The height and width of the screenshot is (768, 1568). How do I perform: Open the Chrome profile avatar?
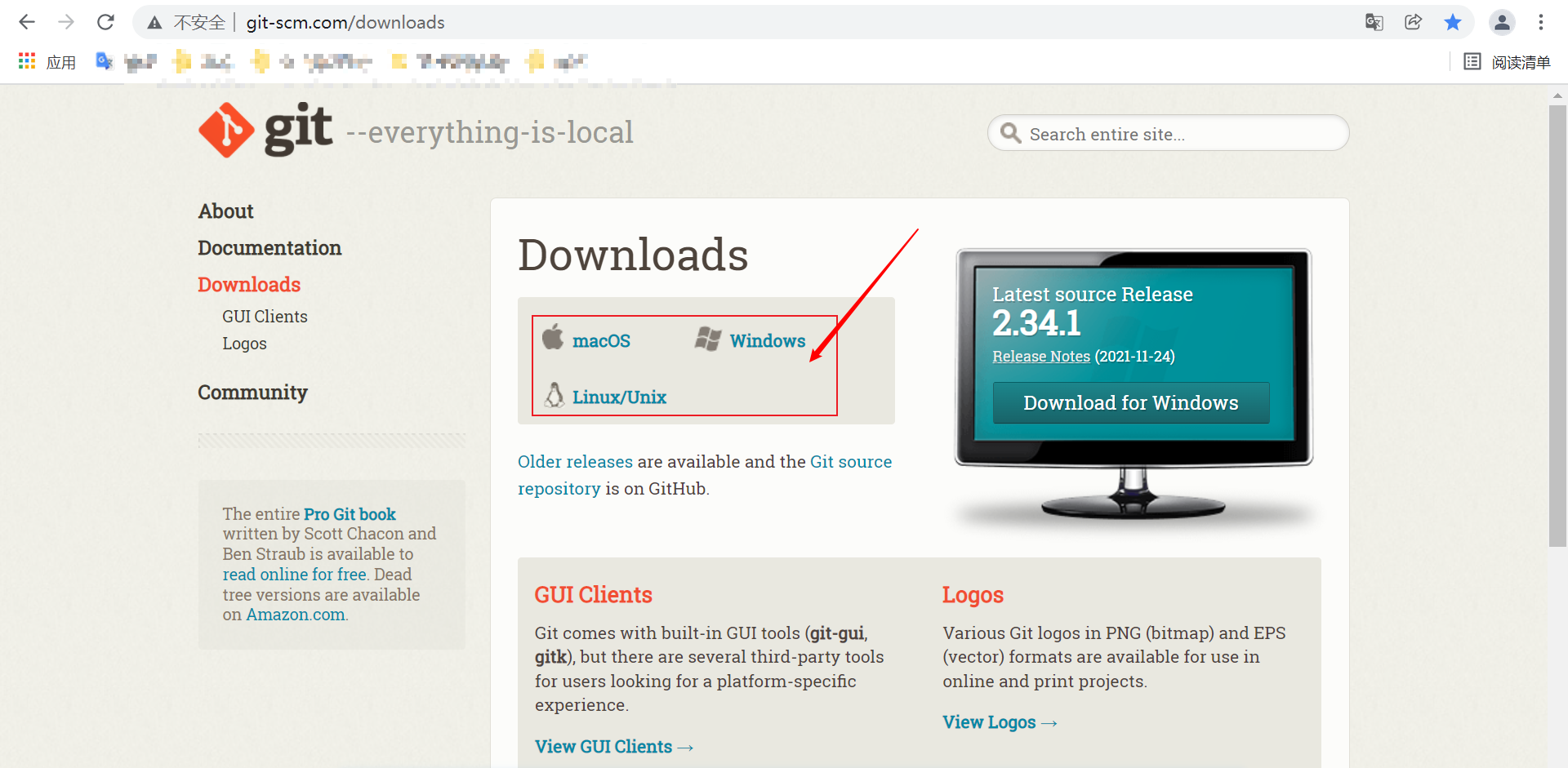click(1502, 22)
